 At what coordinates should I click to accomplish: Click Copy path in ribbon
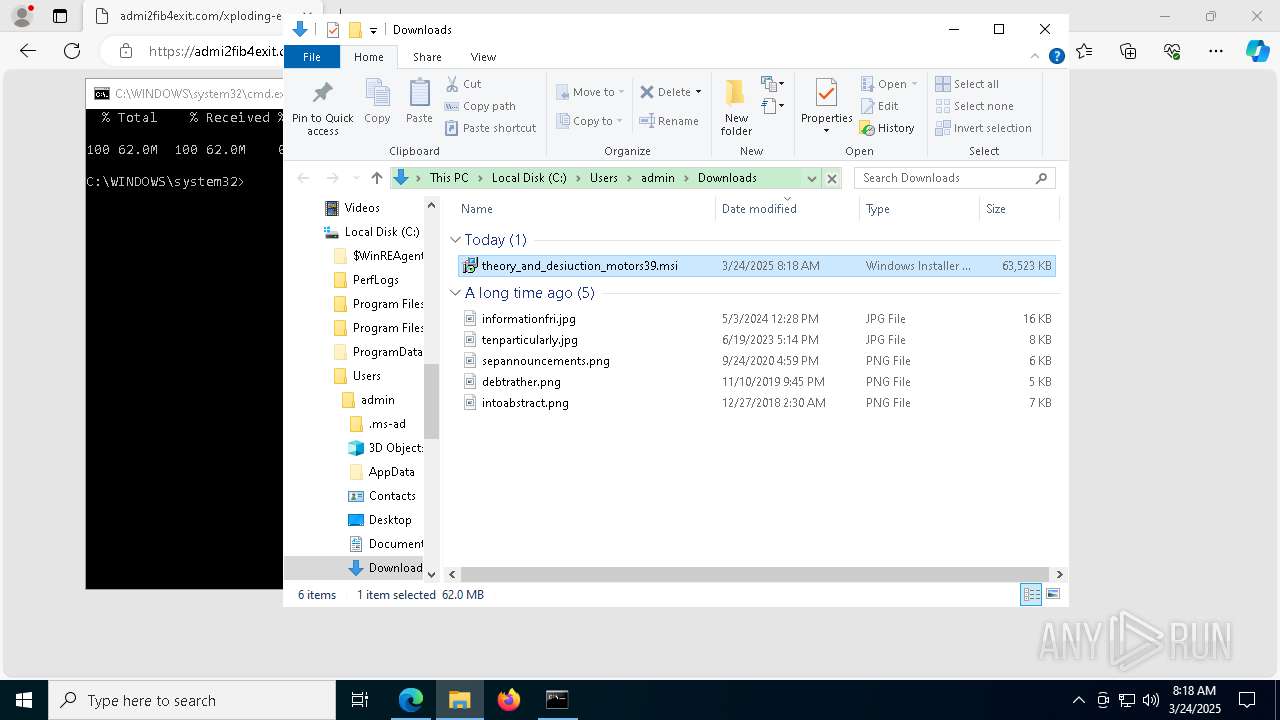click(480, 106)
